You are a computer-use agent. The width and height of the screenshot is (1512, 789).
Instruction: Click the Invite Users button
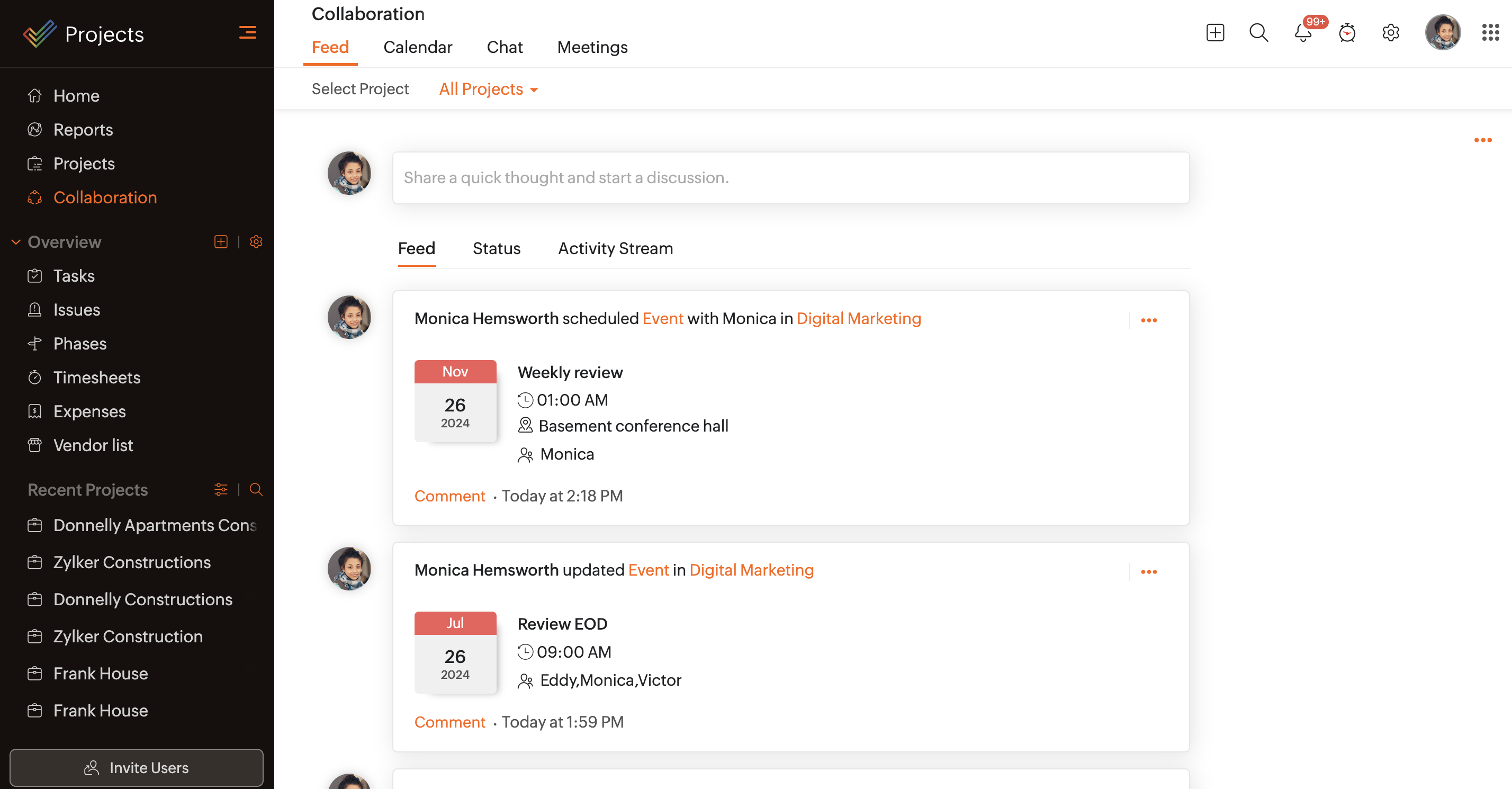pyautogui.click(x=136, y=768)
